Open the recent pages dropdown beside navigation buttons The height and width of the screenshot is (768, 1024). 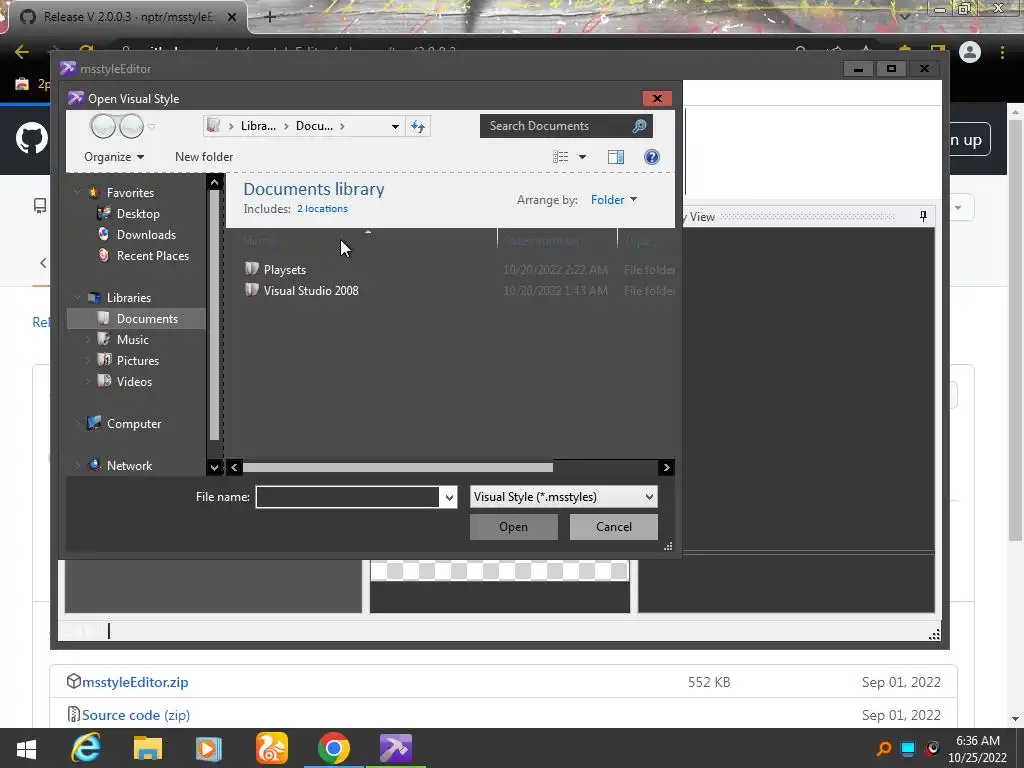click(x=152, y=127)
